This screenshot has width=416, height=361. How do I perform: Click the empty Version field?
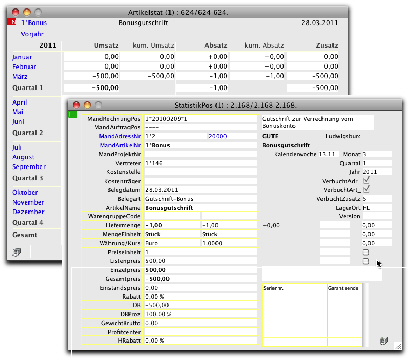[377, 216]
